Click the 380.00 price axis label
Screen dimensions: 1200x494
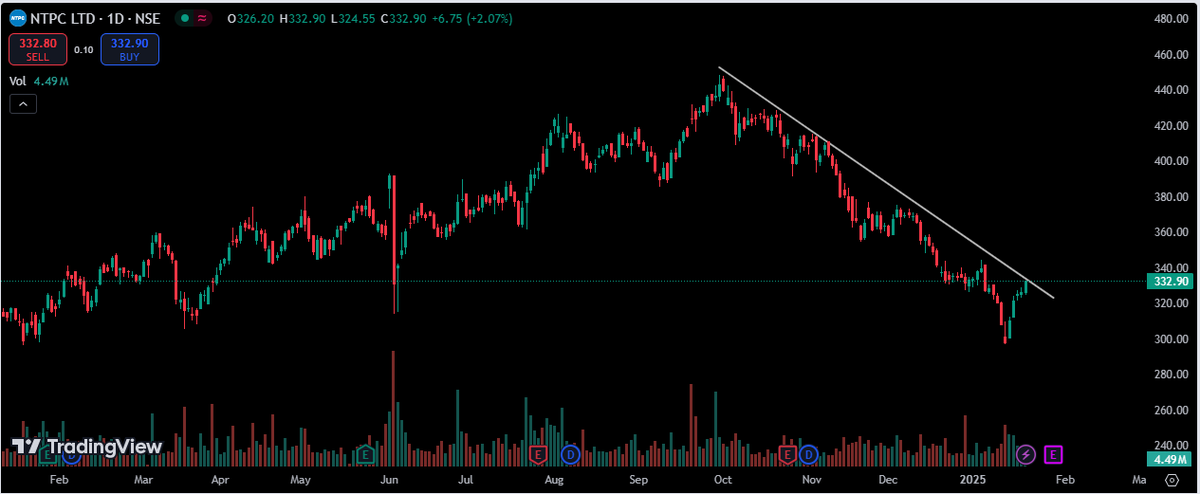(x=1169, y=197)
